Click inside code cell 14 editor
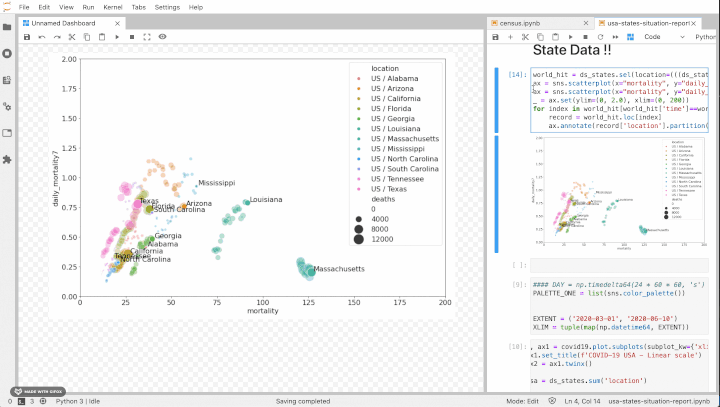The image size is (720, 407). click(x=619, y=100)
